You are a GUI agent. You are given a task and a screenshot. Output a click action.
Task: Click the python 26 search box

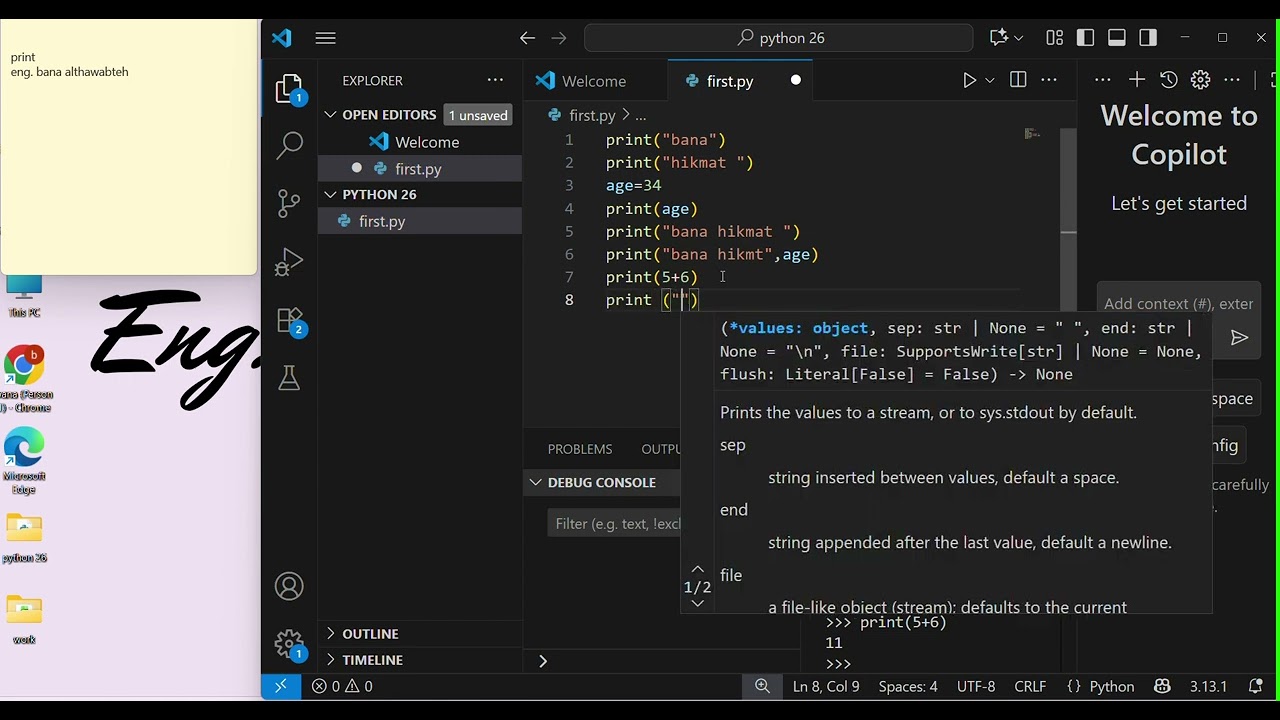(x=778, y=38)
